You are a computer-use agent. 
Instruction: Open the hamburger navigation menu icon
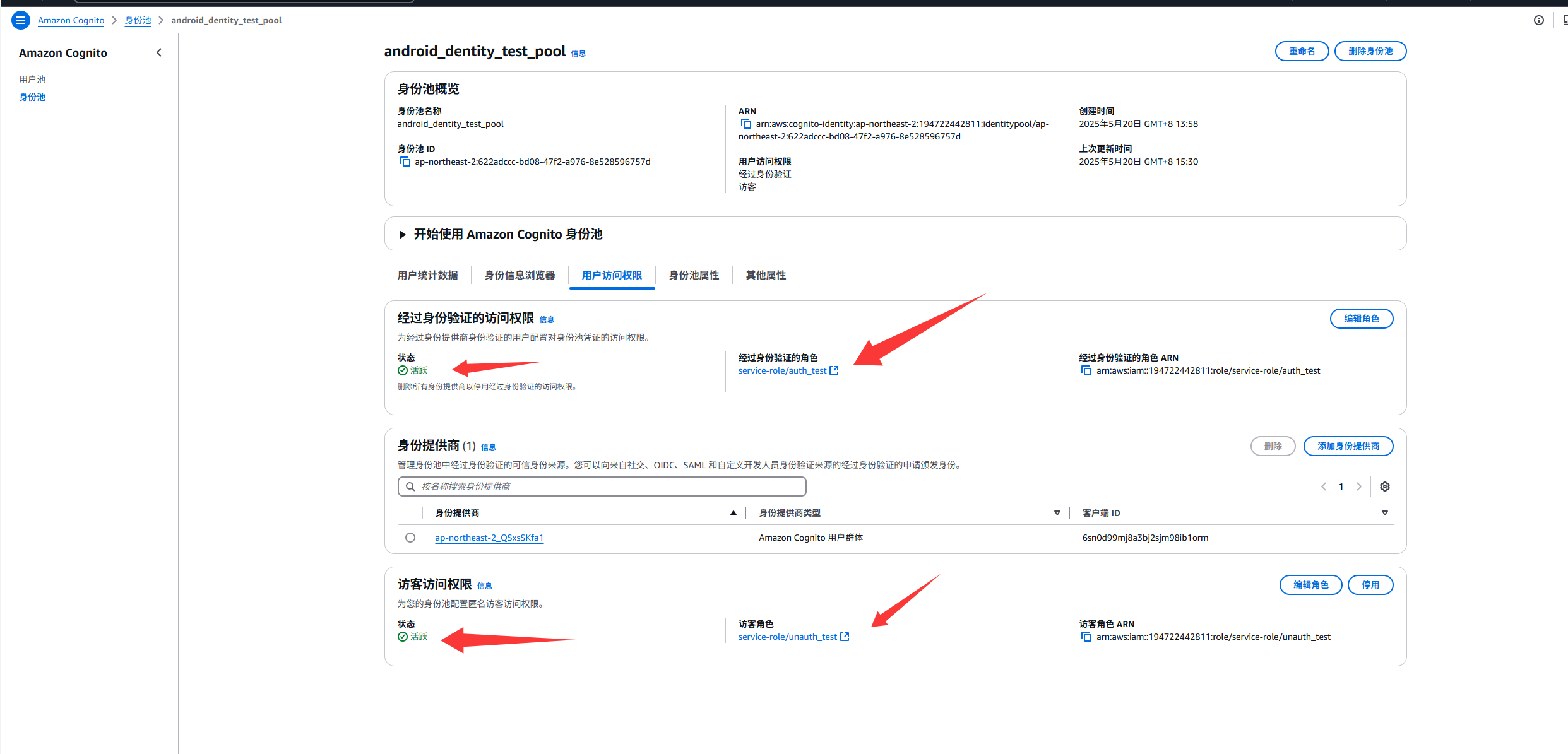click(x=20, y=20)
